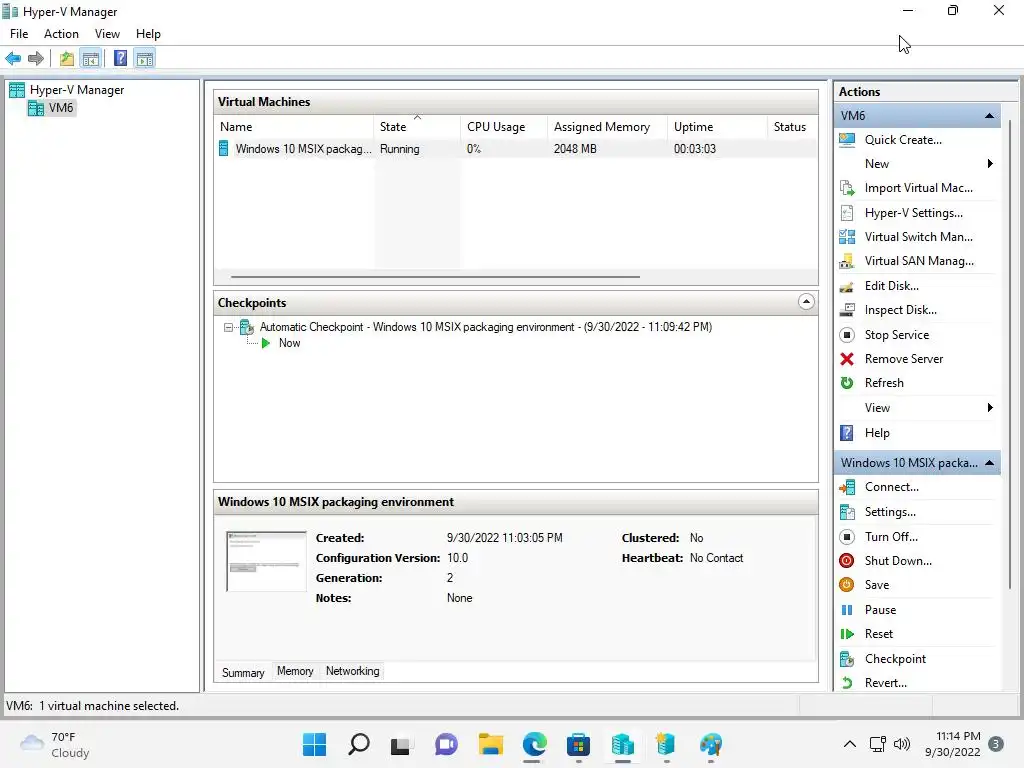This screenshot has width=1024, height=768.
Task: Click Edit Disk action
Action: pyautogui.click(x=891, y=286)
